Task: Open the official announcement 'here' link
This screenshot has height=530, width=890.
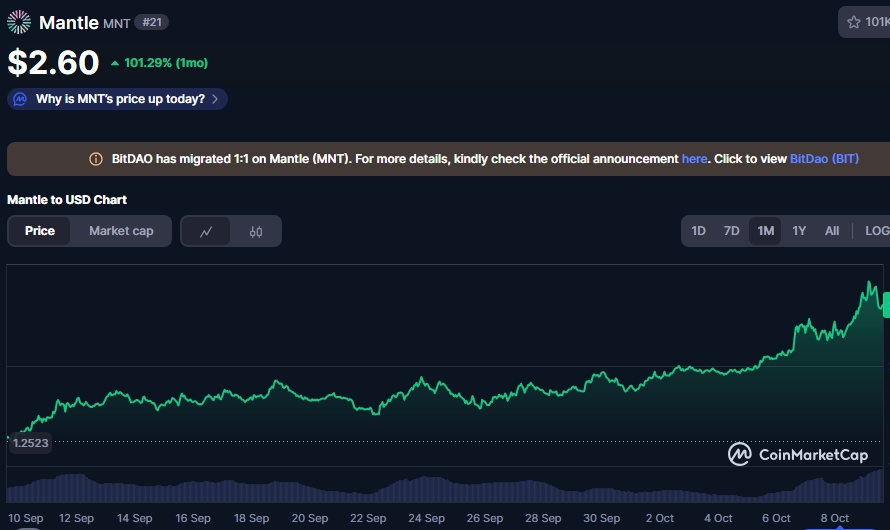Action: [694, 159]
